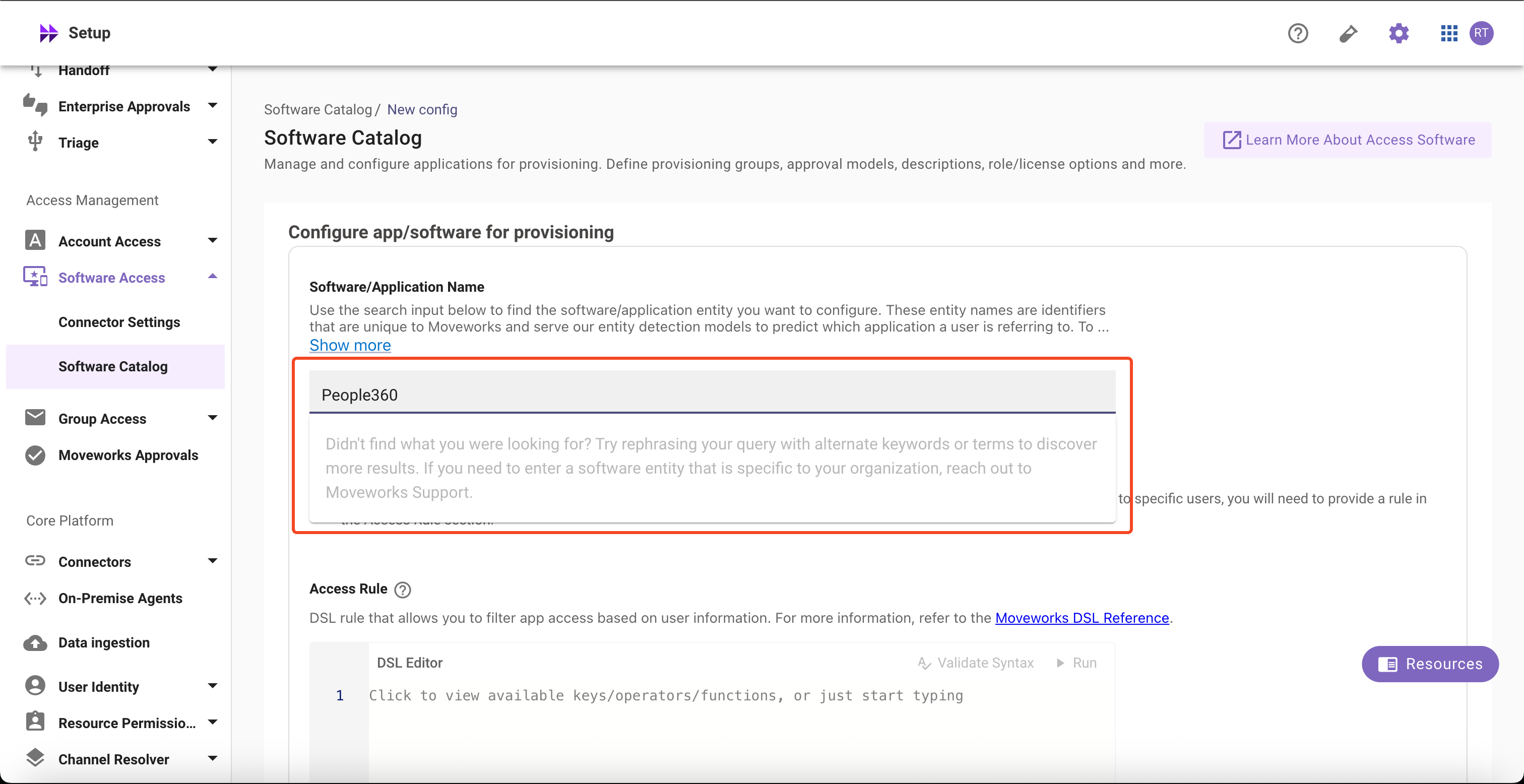1524x784 pixels.
Task: Open the RT user avatar menu
Action: point(1481,33)
